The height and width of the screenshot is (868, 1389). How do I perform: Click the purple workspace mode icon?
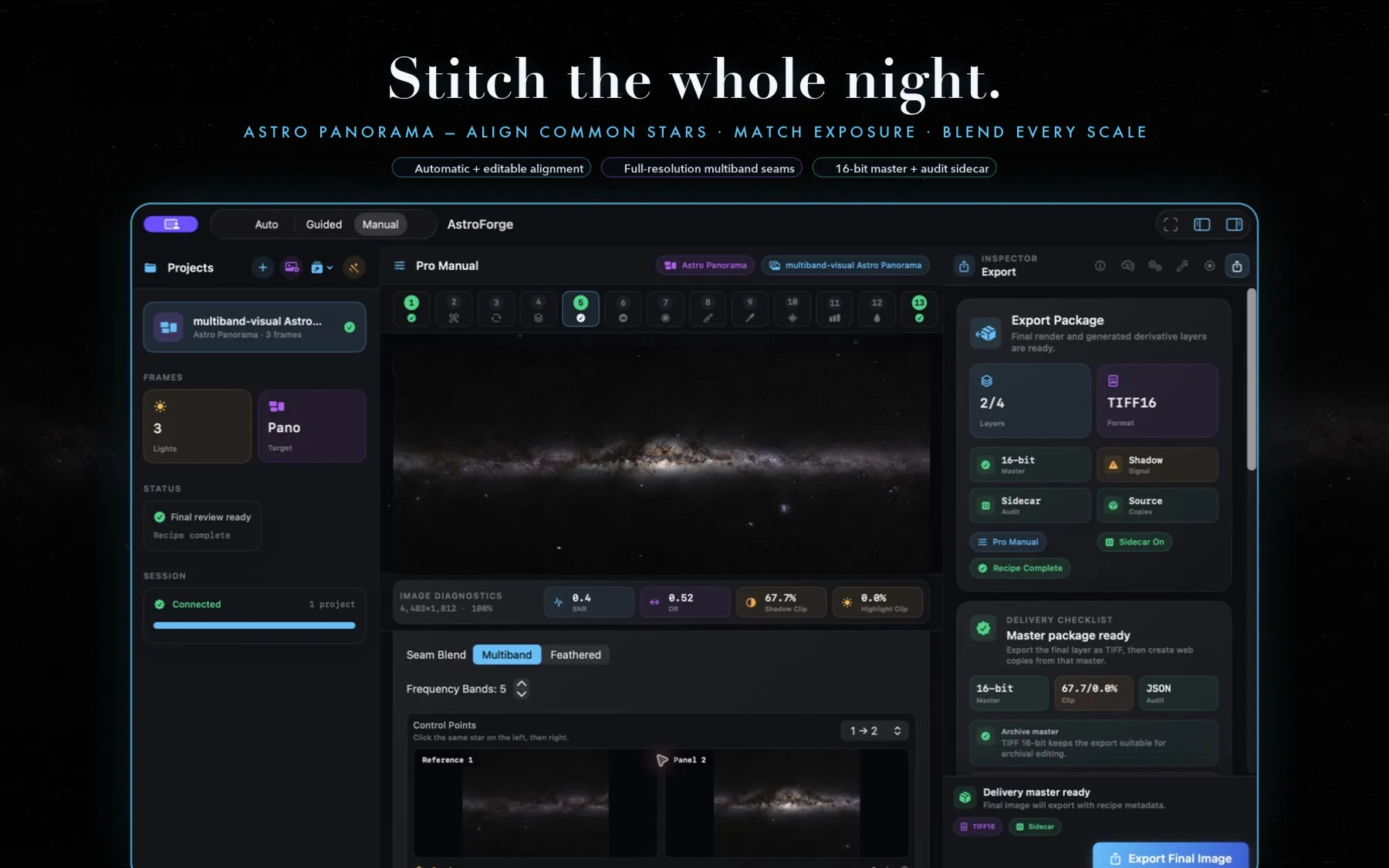tap(171, 225)
